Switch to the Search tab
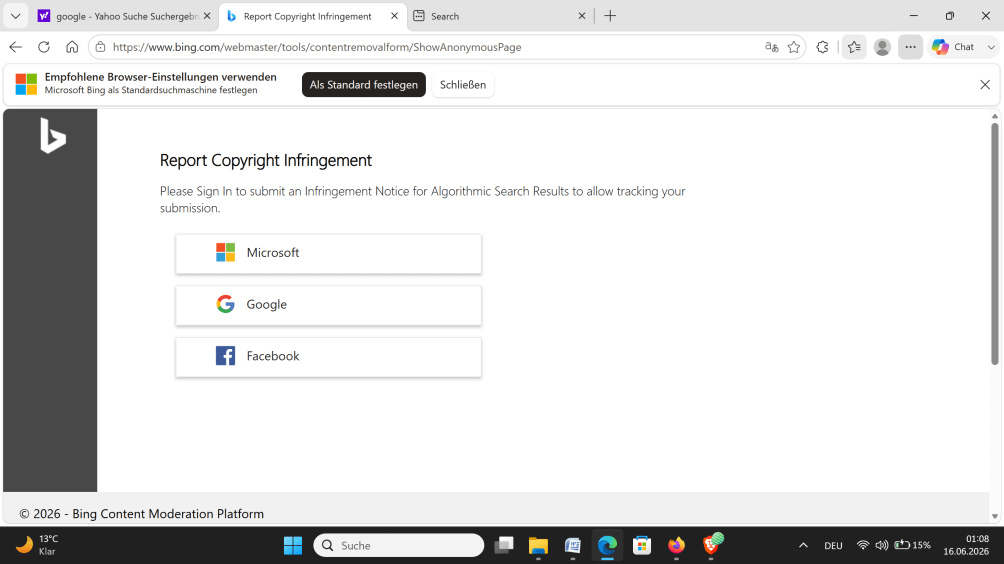 pyautogui.click(x=499, y=16)
